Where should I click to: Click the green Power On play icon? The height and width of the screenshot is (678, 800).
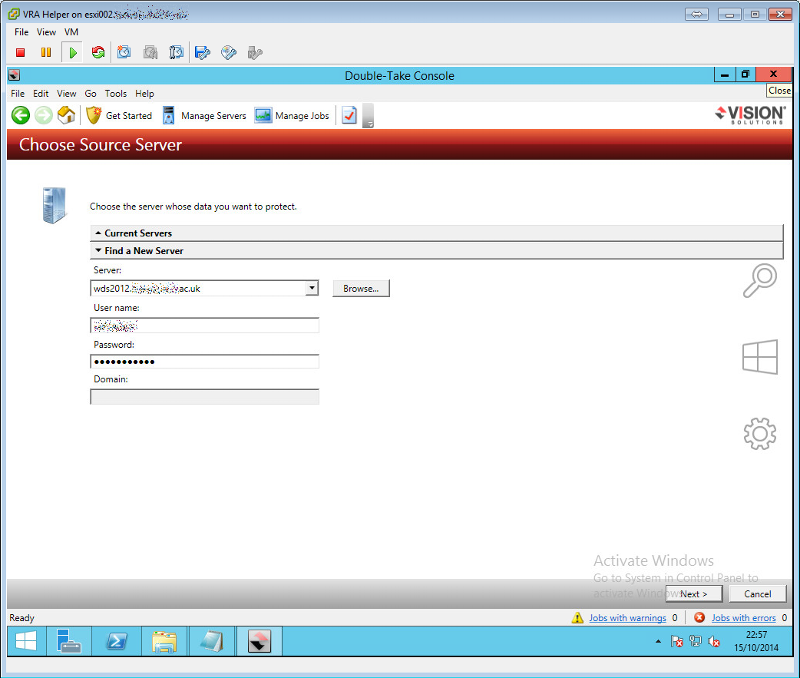pos(73,53)
